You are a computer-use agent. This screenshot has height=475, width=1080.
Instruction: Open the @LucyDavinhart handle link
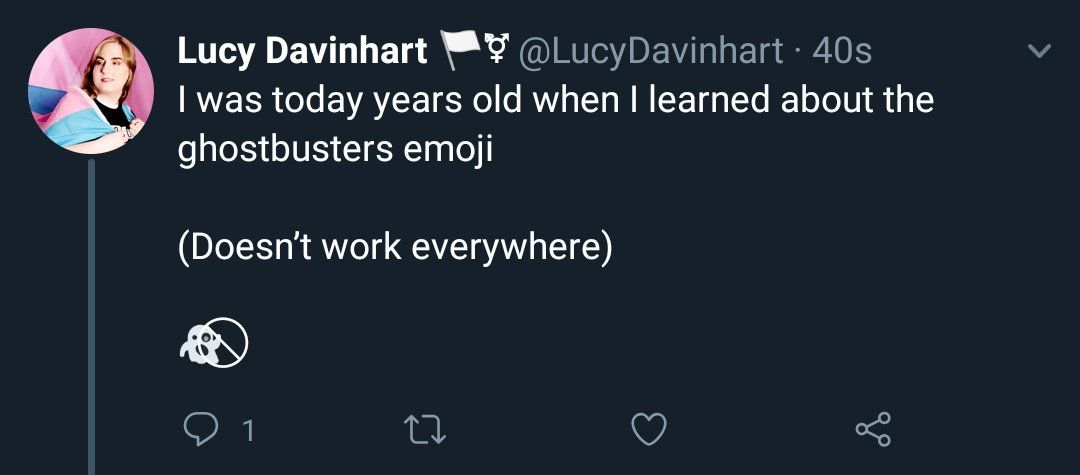pos(647,50)
